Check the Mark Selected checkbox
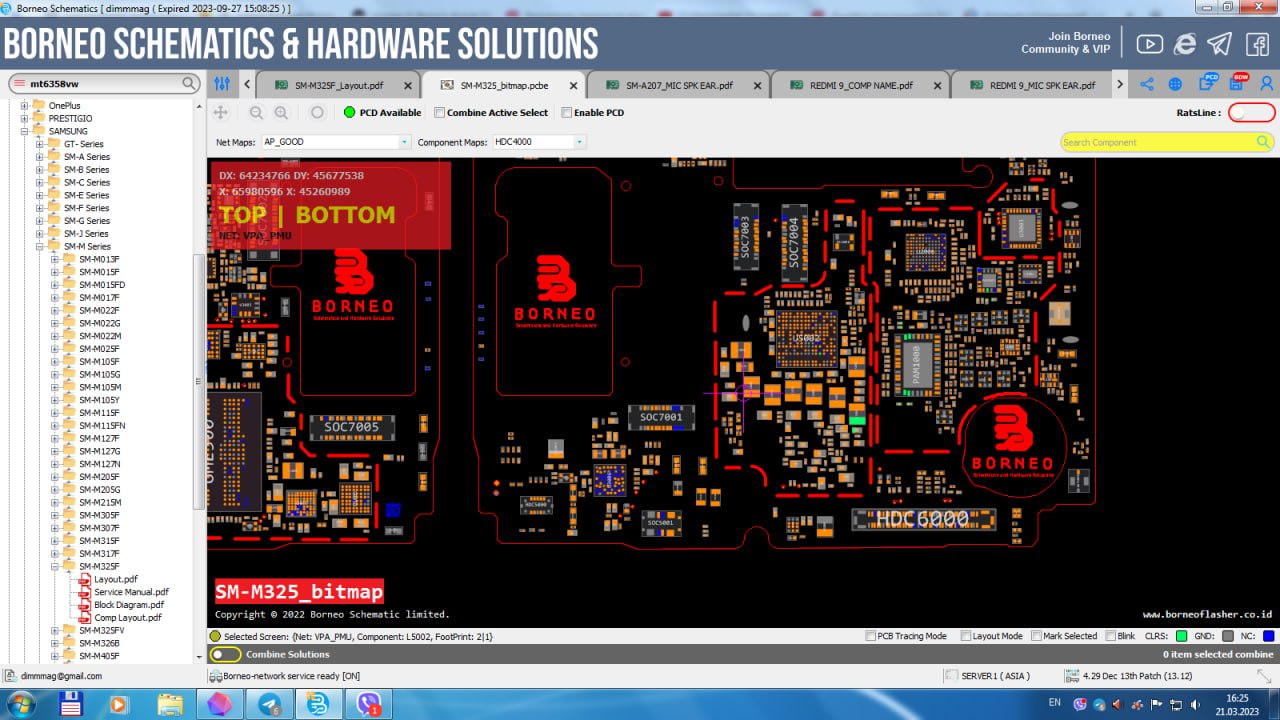The image size is (1280, 720). click(x=1037, y=636)
